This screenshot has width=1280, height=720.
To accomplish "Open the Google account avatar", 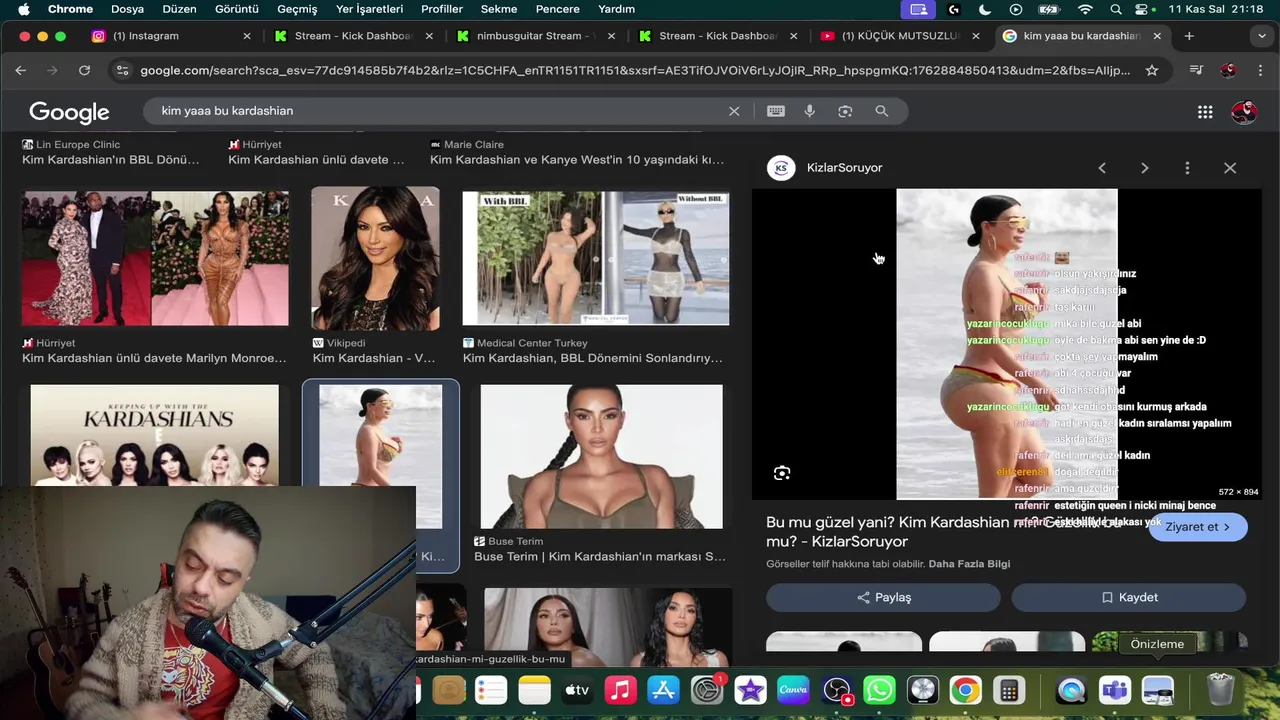I will pyautogui.click(x=1244, y=112).
